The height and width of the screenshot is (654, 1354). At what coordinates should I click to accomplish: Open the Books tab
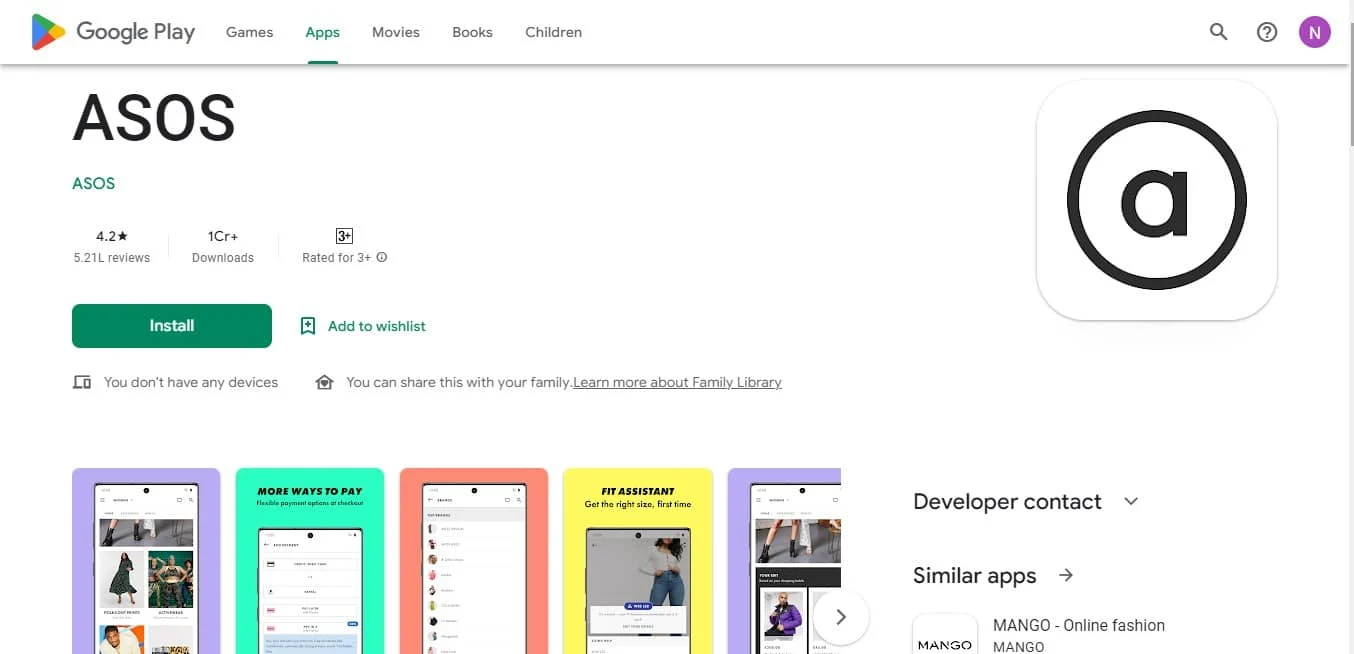point(472,32)
